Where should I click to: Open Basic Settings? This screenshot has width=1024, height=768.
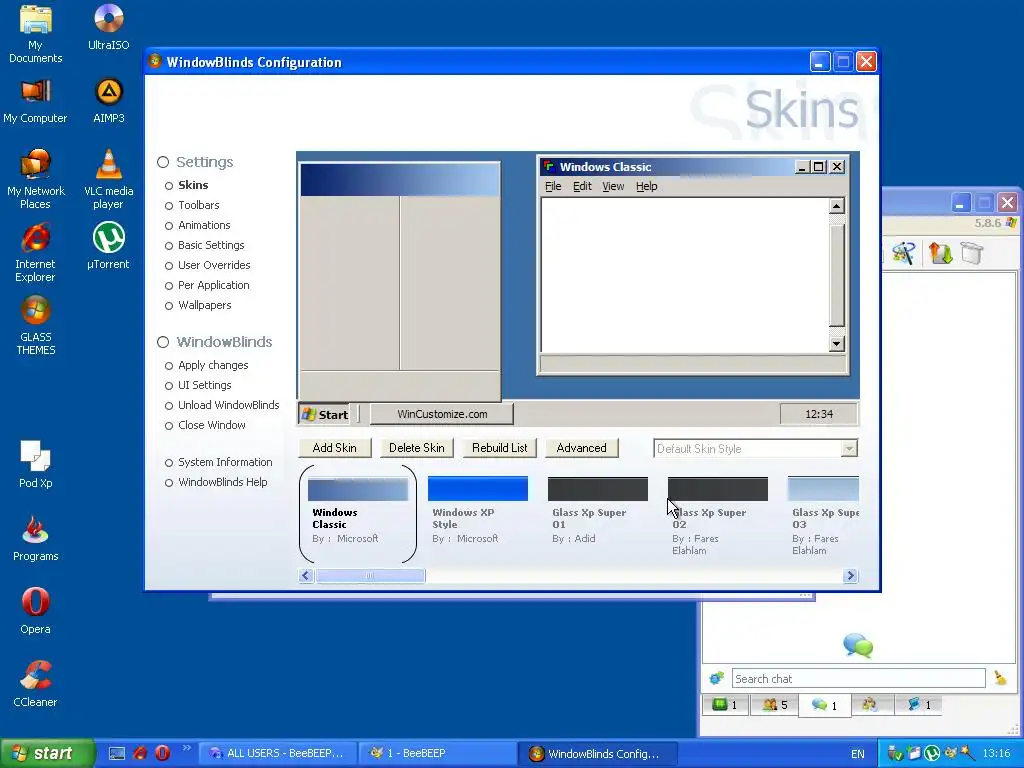click(x=211, y=245)
